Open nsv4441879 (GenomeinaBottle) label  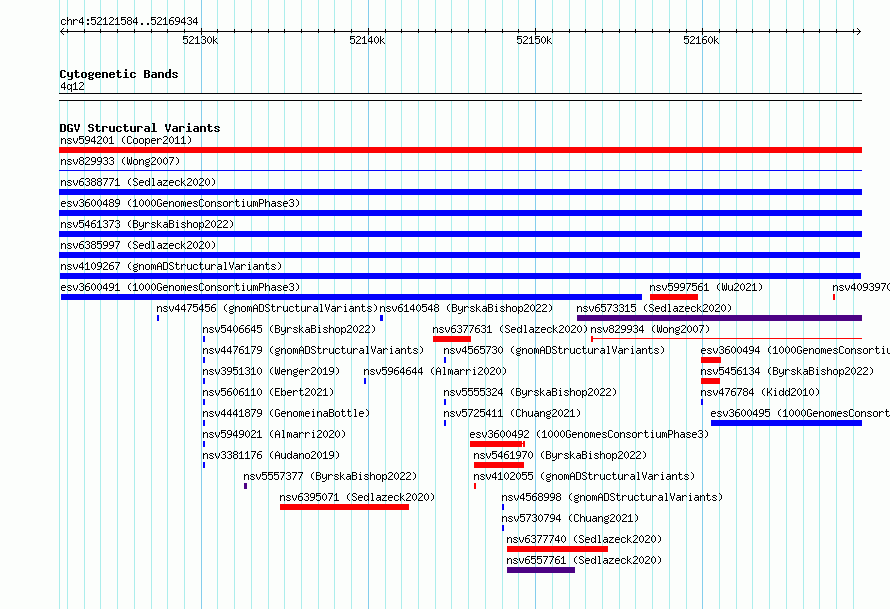point(286,413)
